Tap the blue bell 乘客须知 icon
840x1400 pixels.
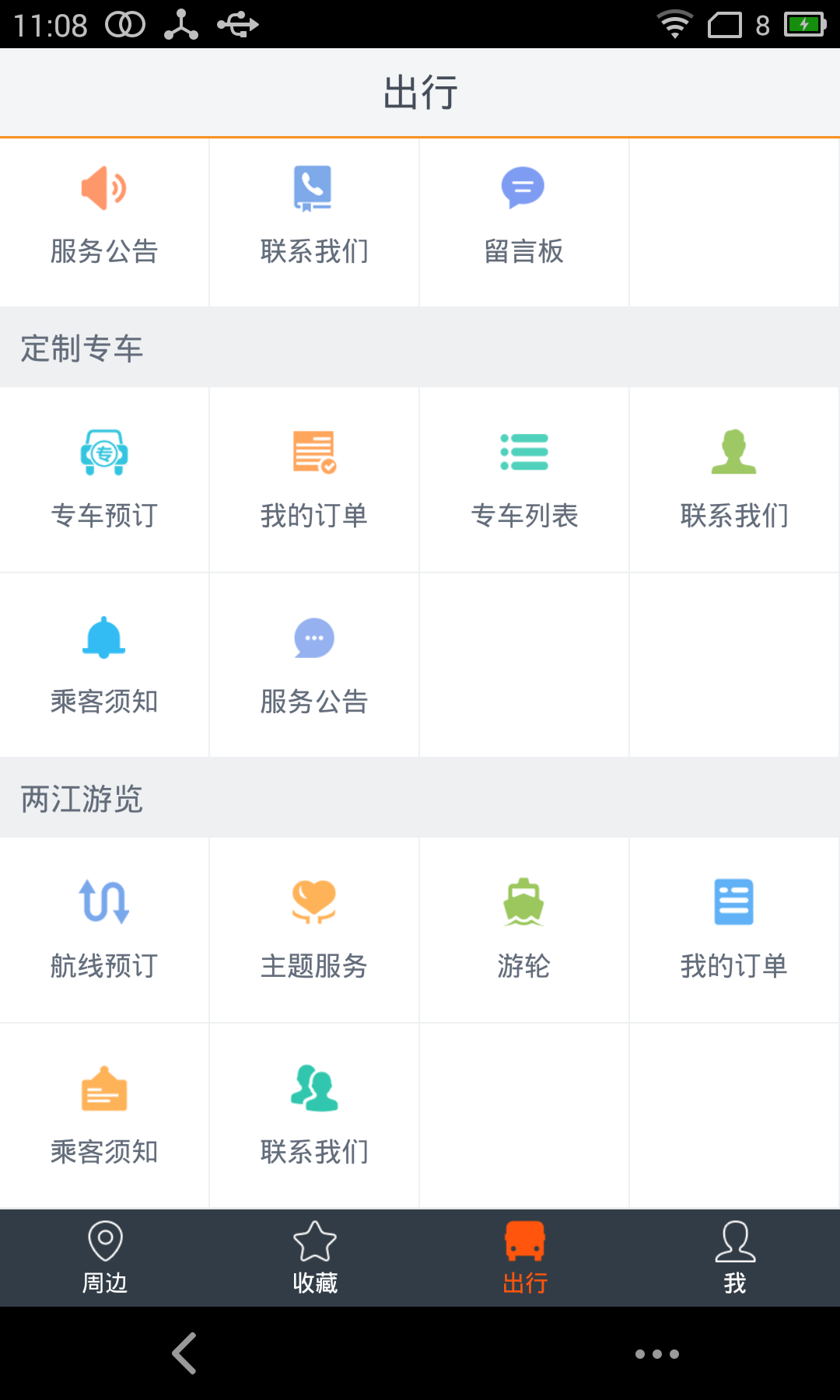(104, 638)
